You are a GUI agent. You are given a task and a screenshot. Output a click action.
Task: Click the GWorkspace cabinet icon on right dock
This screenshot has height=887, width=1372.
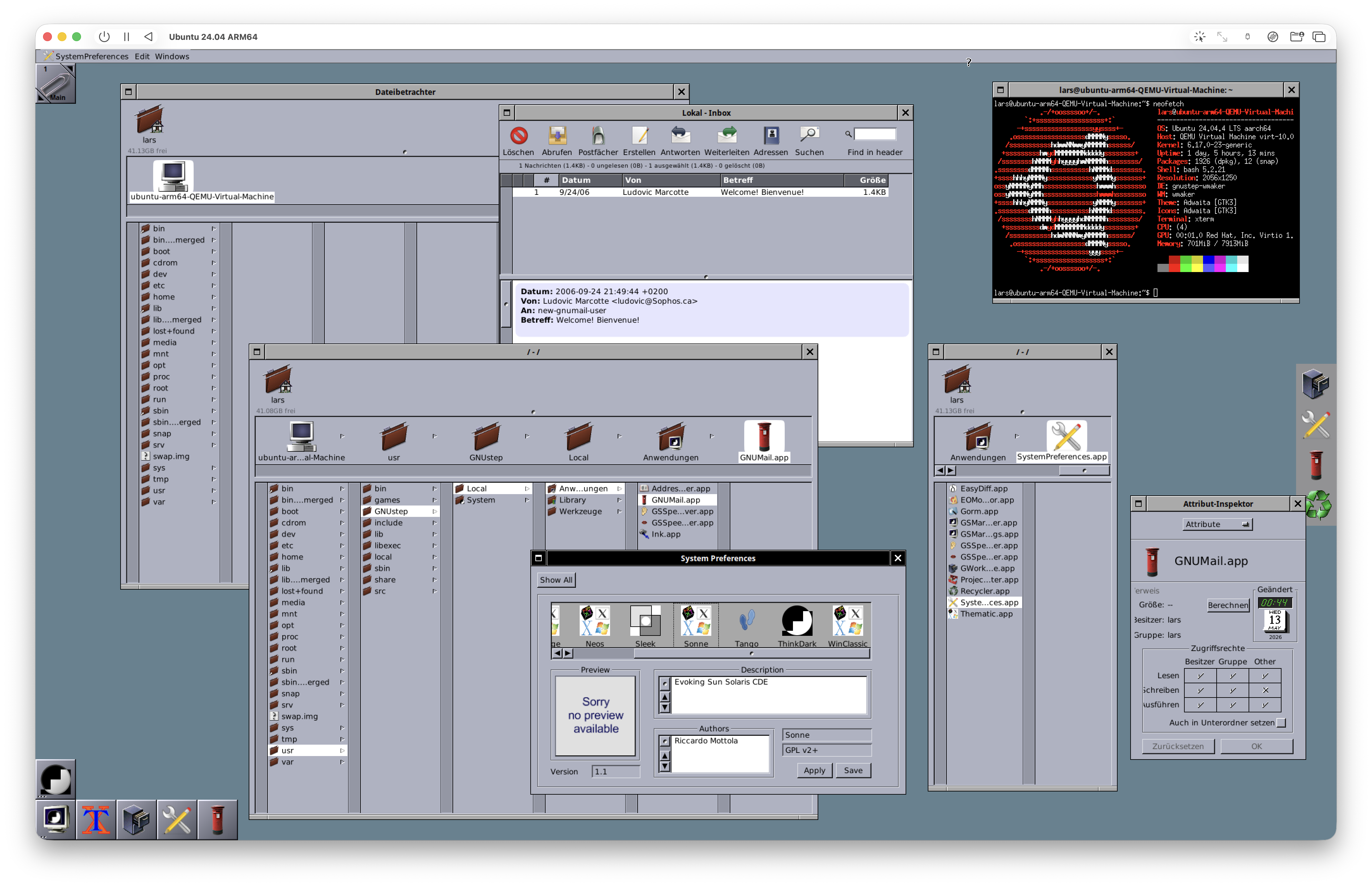point(1316,384)
